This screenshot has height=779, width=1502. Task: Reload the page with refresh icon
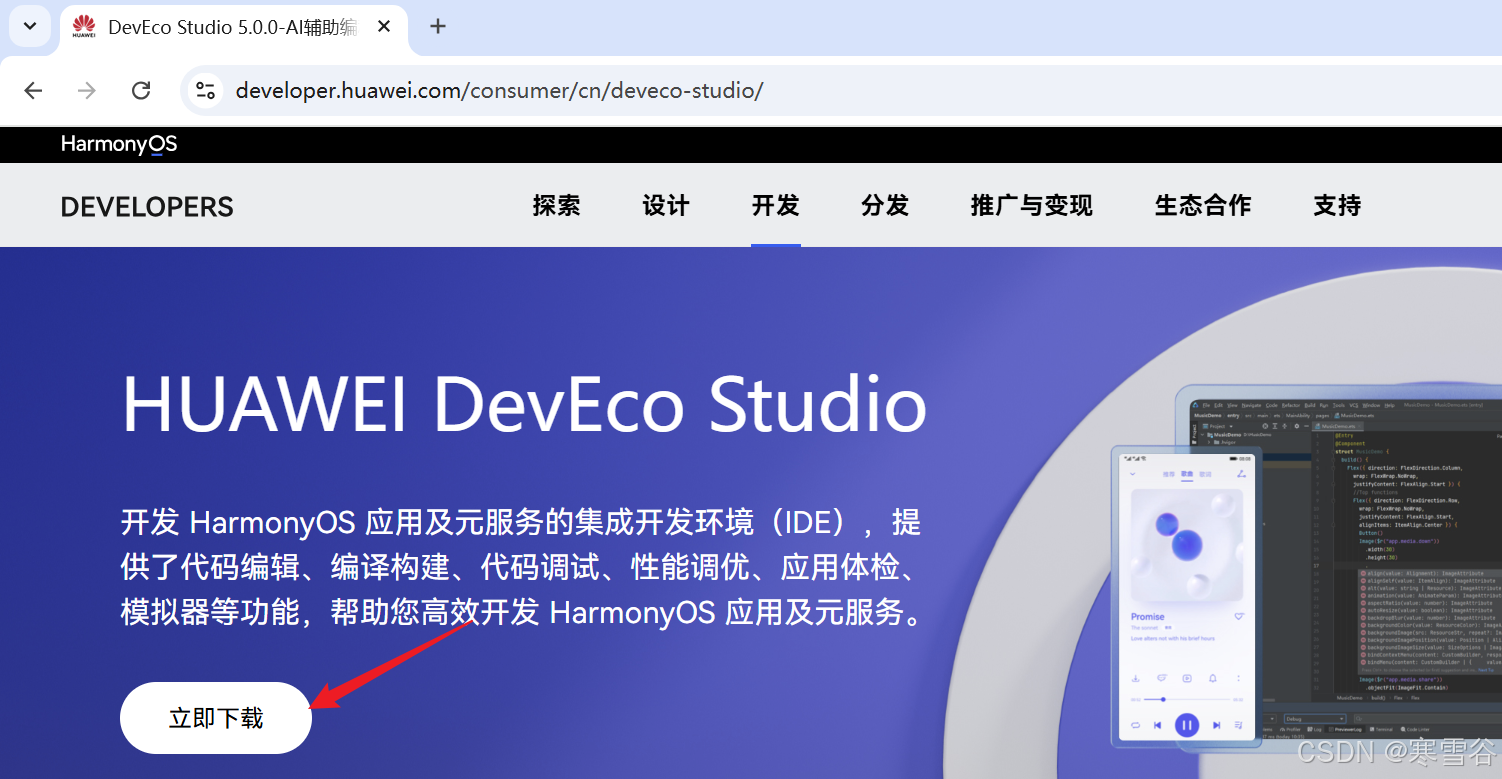coord(141,91)
